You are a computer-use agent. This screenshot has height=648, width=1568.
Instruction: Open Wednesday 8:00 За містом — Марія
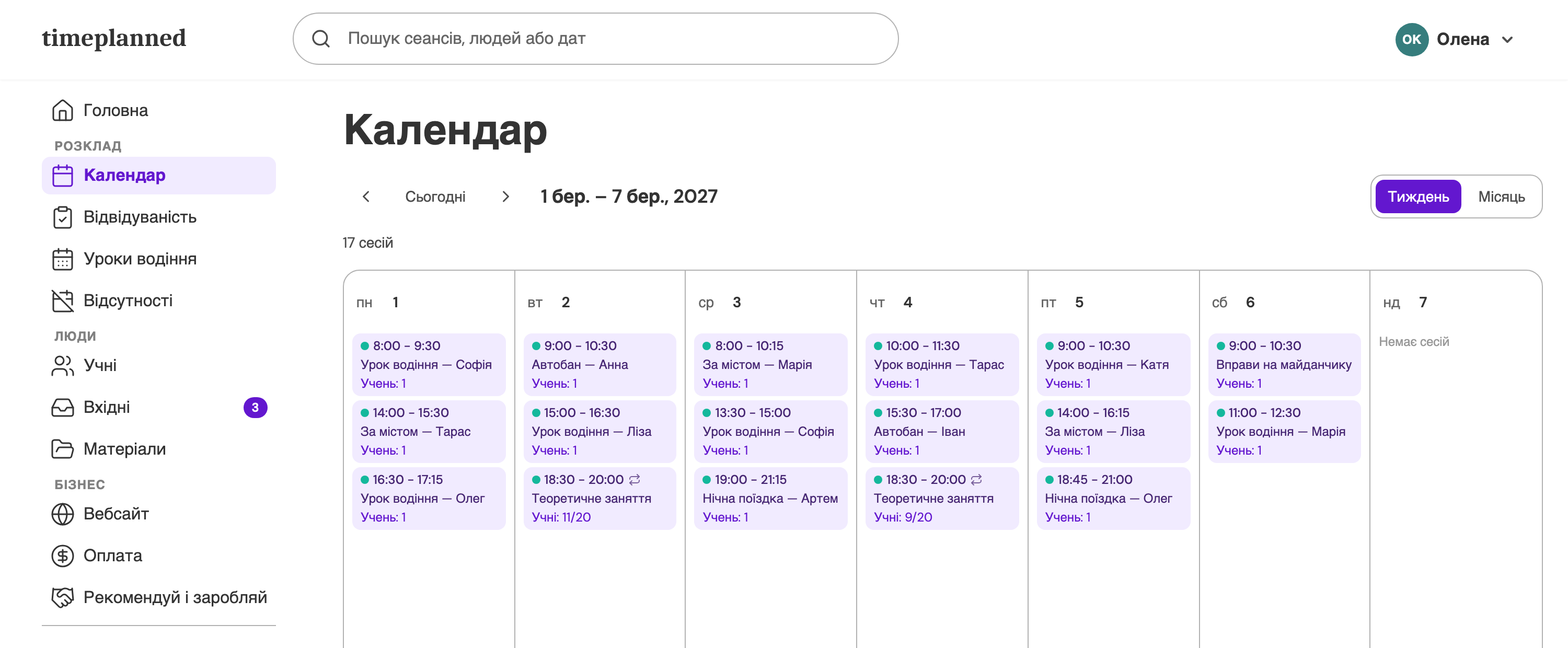point(770,364)
